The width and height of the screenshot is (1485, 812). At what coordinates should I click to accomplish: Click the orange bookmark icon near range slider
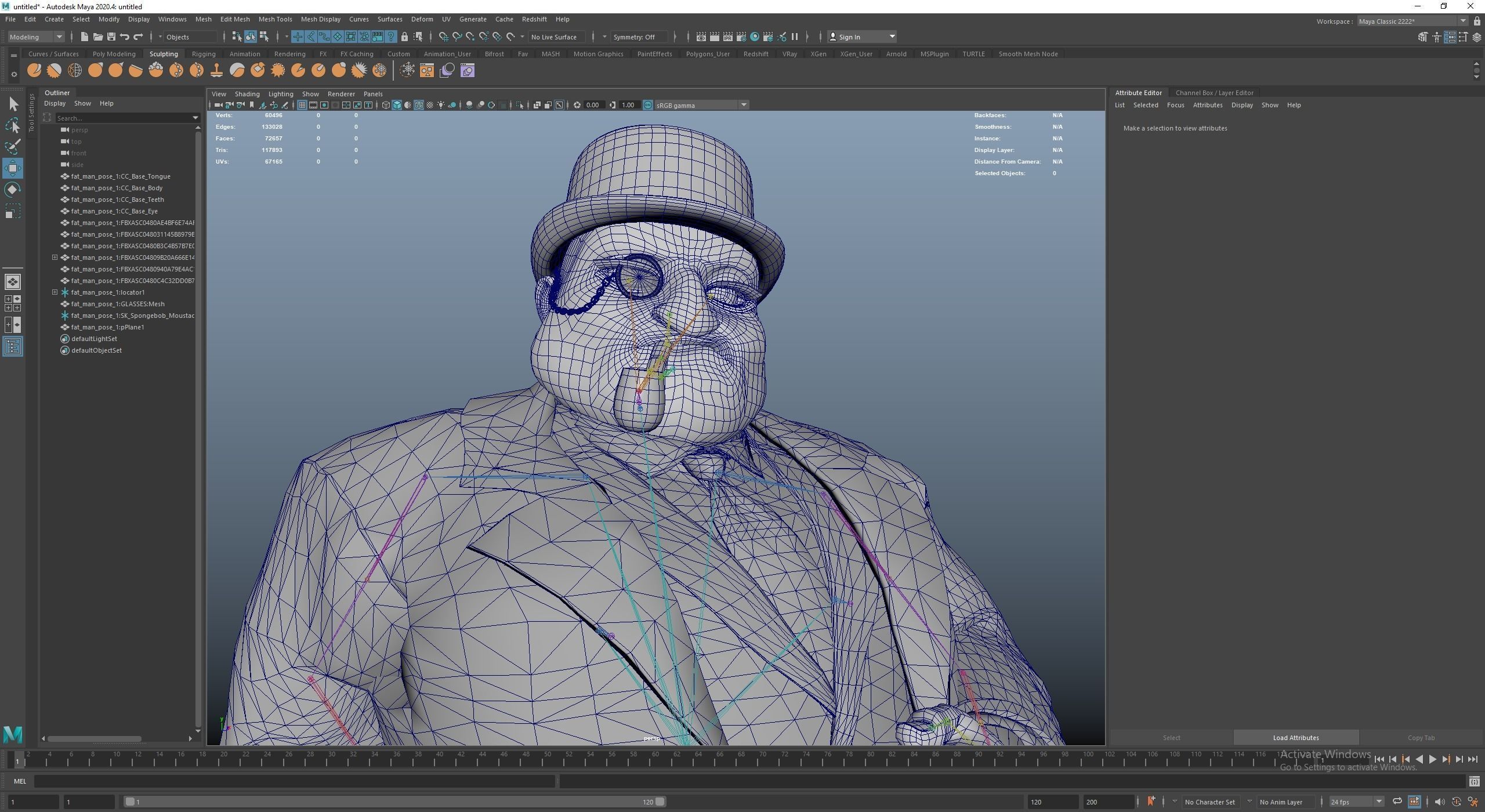(x=1151, y=802)
